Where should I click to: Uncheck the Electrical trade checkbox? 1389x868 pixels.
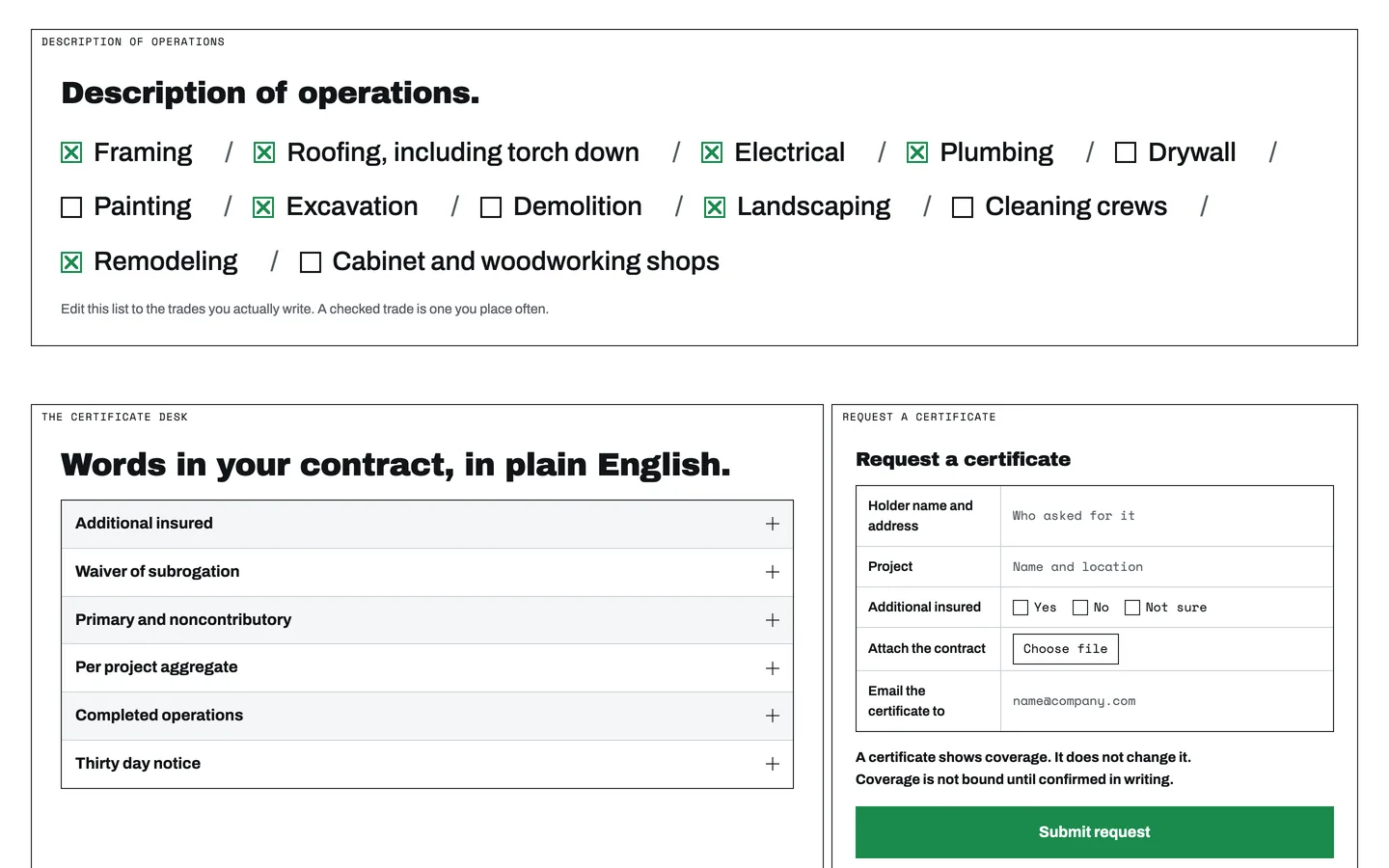click(x=712, y=152)
